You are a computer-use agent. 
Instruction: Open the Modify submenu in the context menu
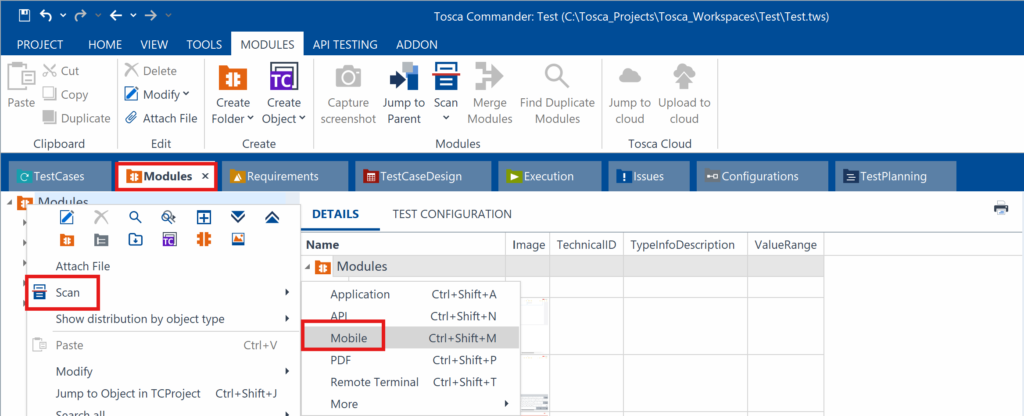162,372
